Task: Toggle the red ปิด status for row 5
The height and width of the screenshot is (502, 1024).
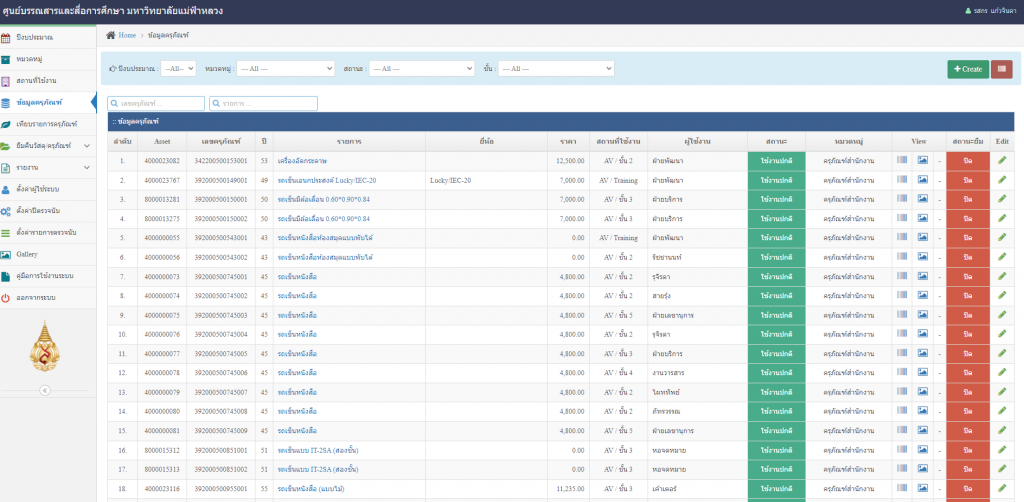Action: [967, 238]
